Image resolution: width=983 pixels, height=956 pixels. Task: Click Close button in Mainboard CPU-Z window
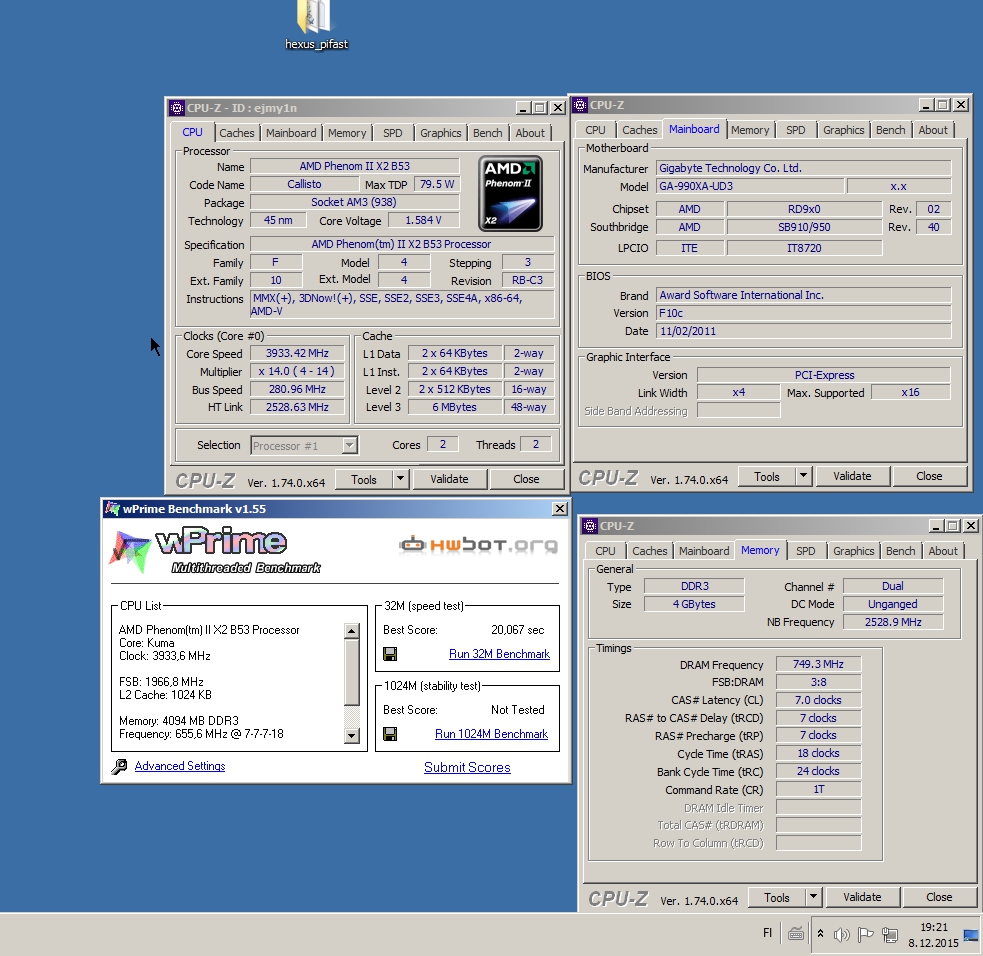pyautogui.click(x=928, y=476)
